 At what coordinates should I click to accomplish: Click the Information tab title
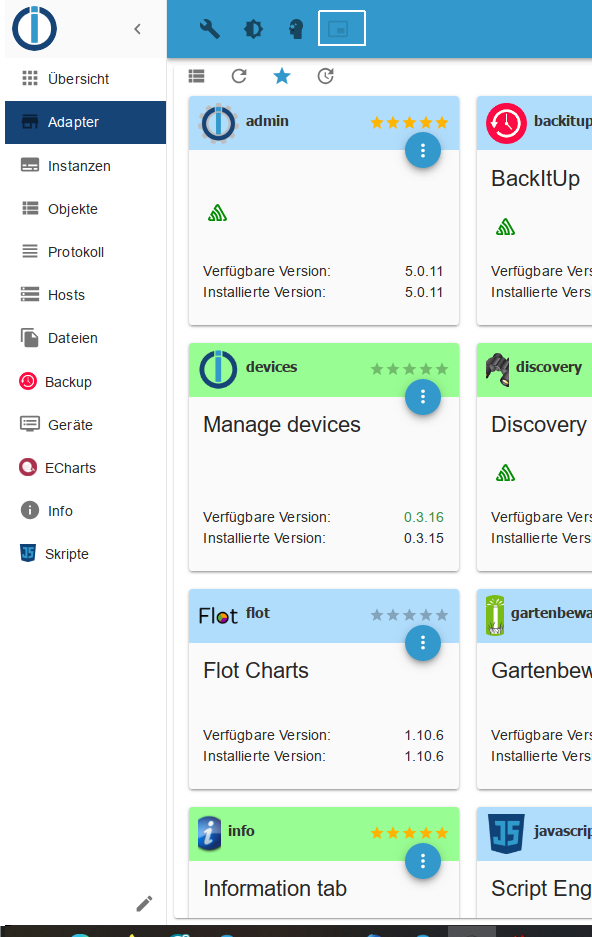click(x=275, y=889)
